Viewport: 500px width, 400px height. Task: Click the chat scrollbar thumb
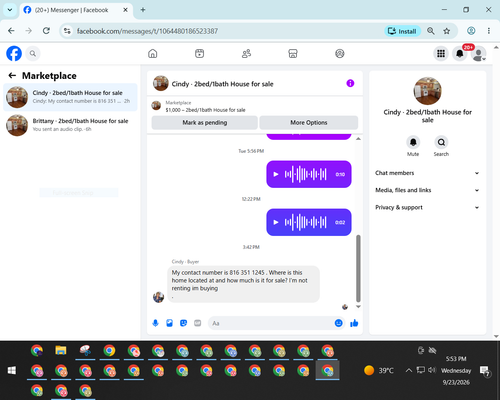point(358,268)
